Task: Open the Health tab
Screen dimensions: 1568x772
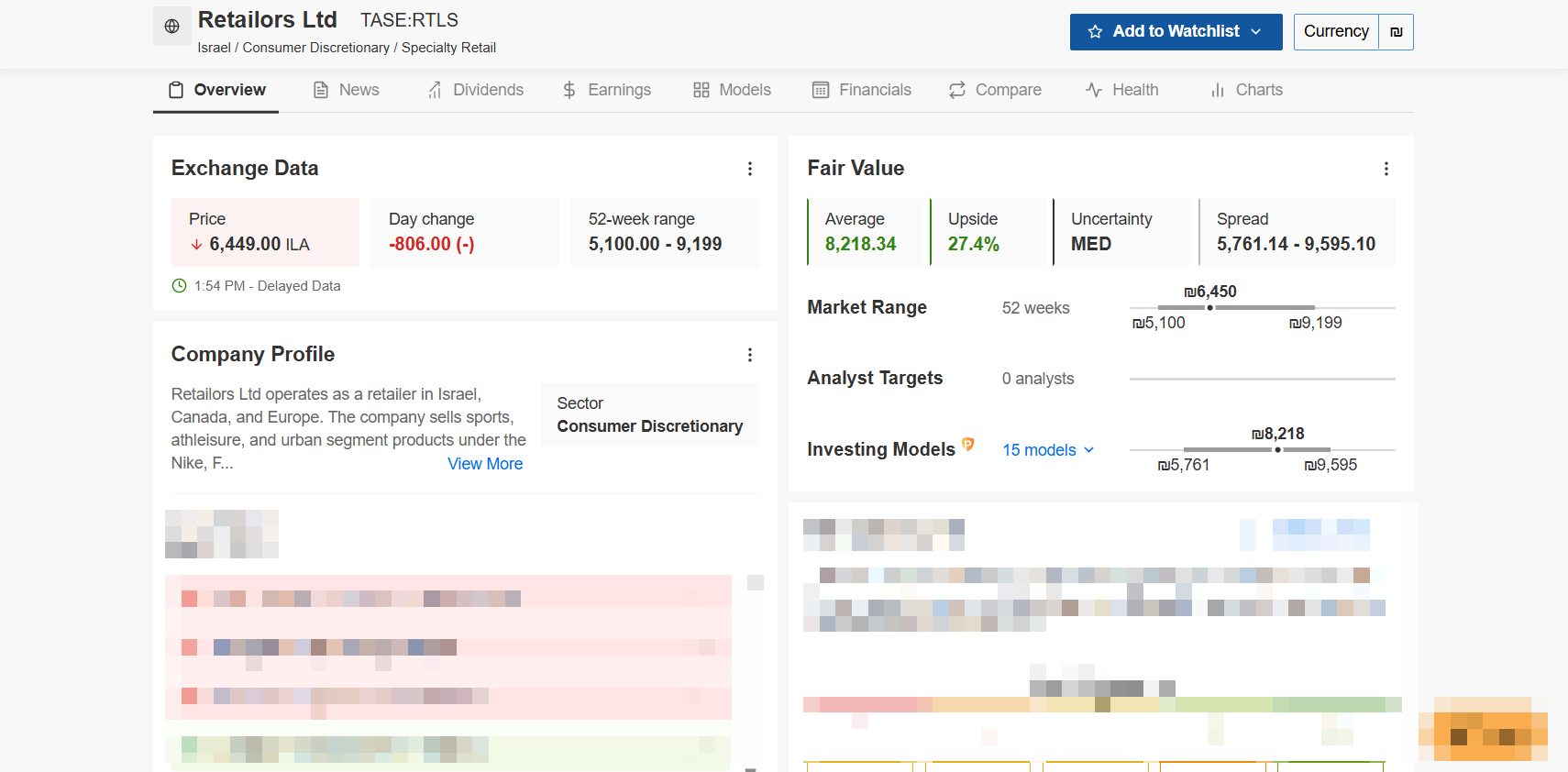Action: pyautogui.click(x=1122, y=90)
